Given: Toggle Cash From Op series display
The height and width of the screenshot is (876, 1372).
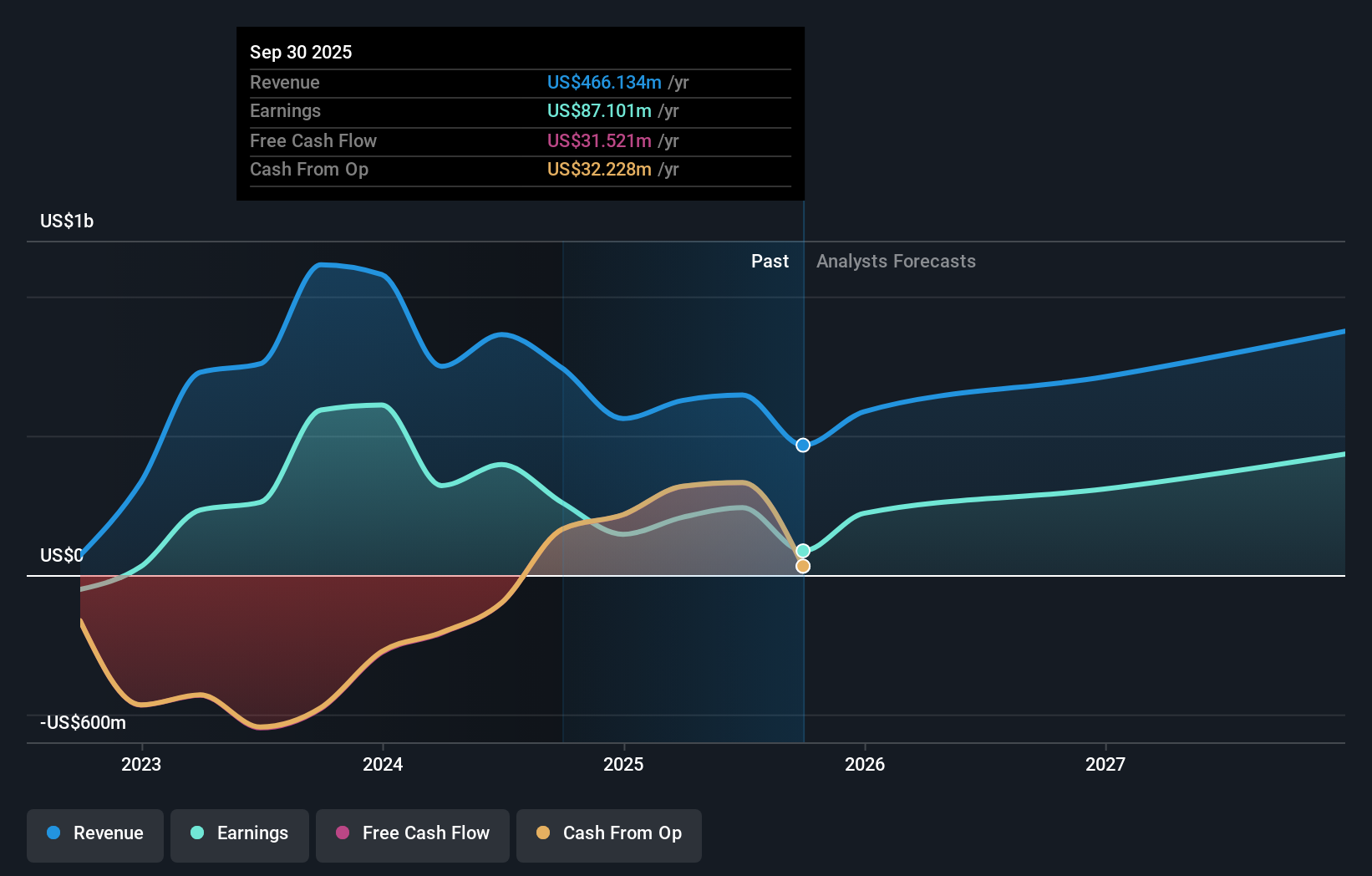Looking at the screenshot, I should tap(609, 834).
